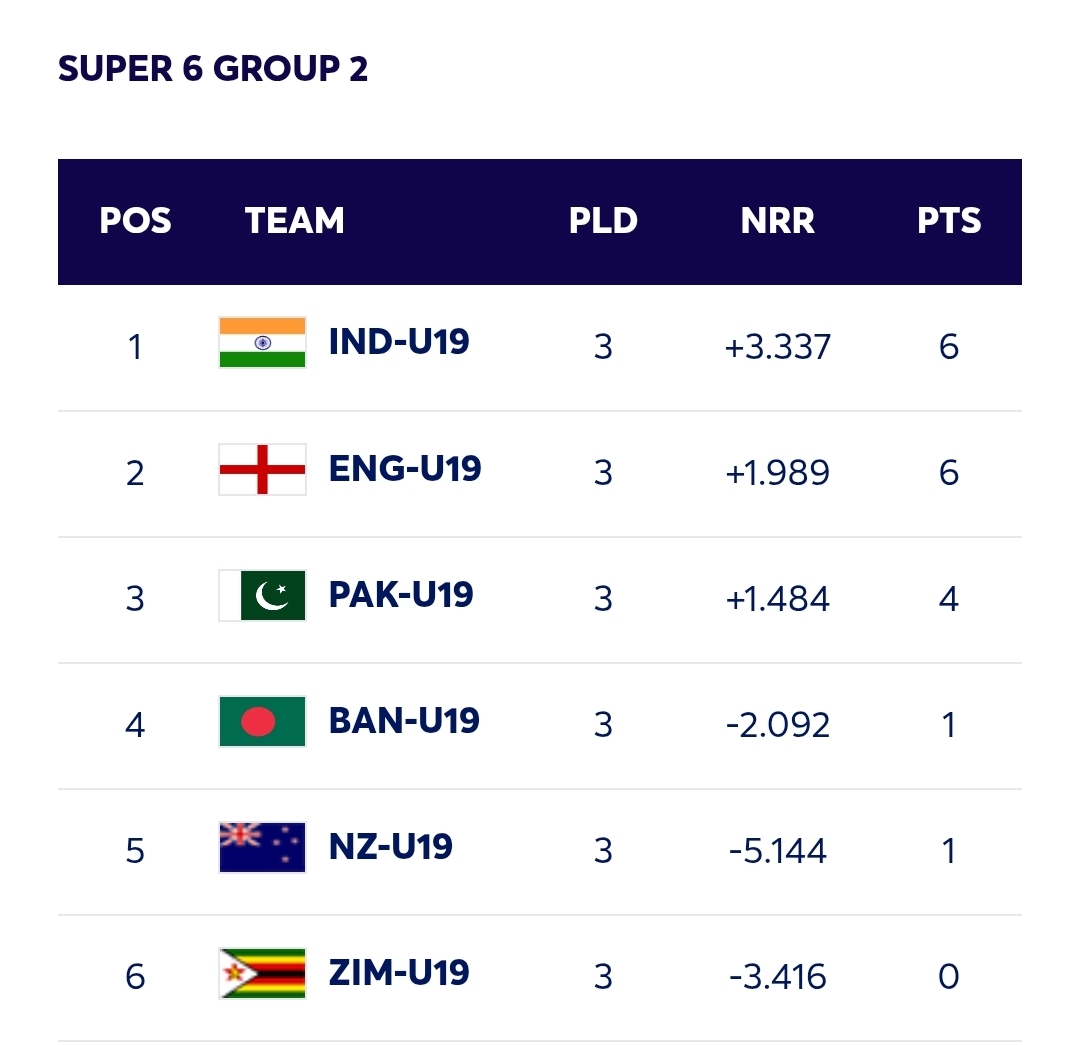The height and width of the screenshot is (1045, 1080).
Task: Click the NRR column header
Action: pos(778,221)
